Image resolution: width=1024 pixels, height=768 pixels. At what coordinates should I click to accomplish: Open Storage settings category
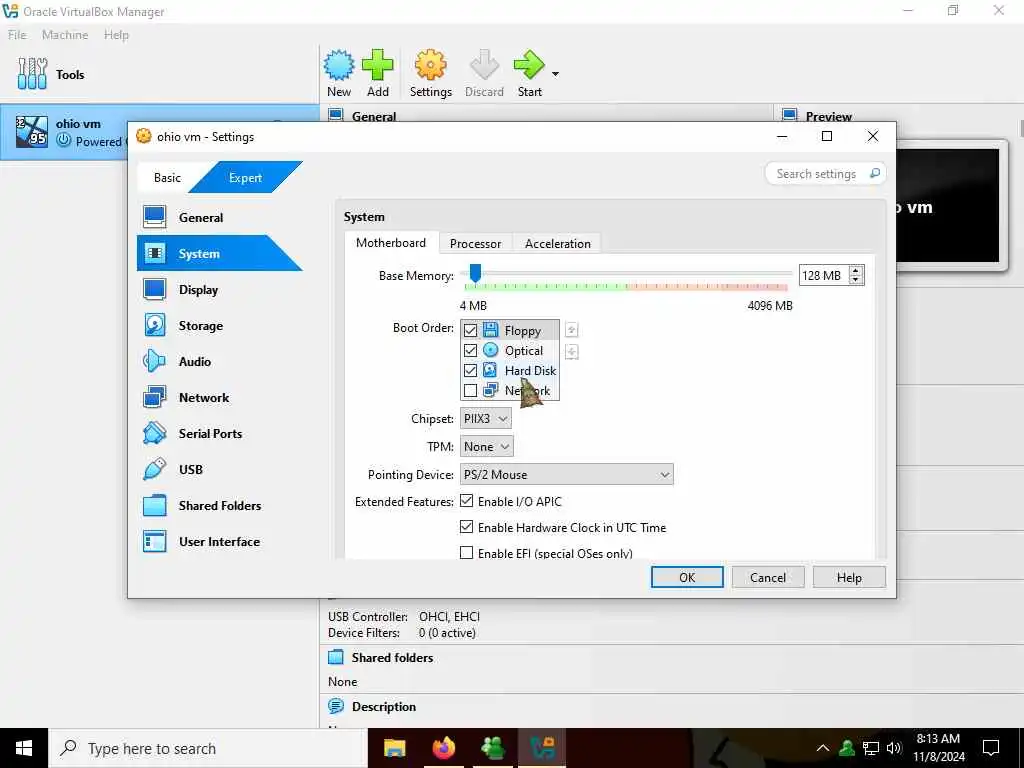pyautogui.click(x=200, y=325)
